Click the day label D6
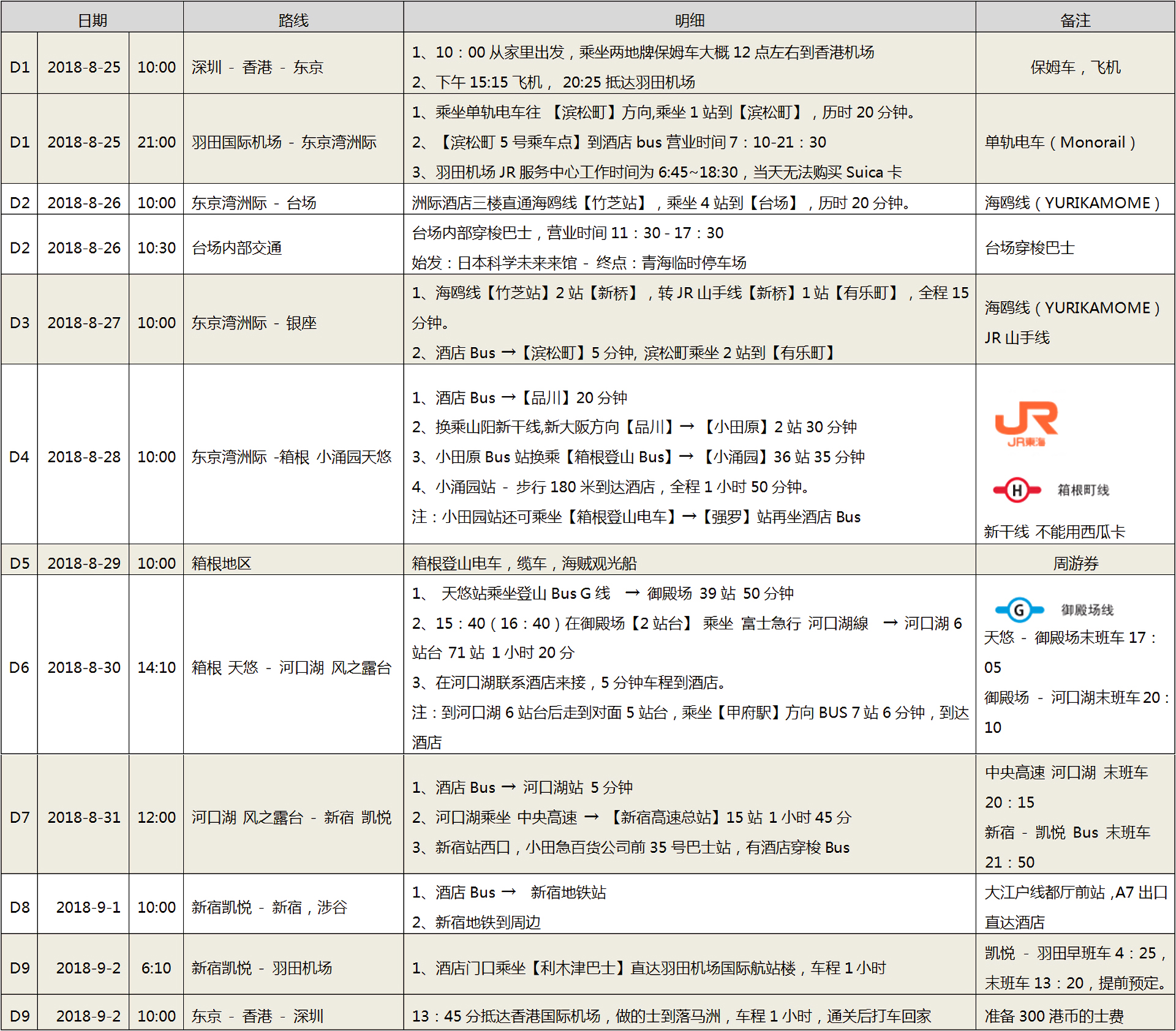 [x=20, y=667]
